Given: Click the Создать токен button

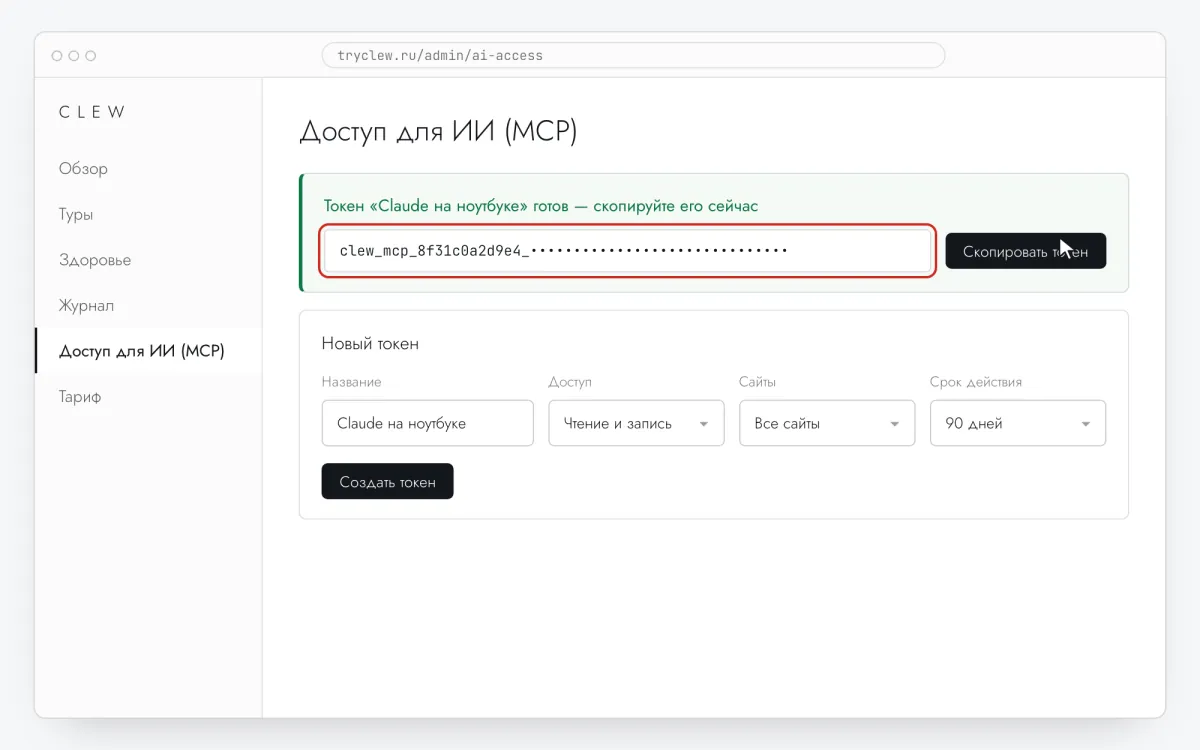Looking at the screenshot, I should point(387,481).
